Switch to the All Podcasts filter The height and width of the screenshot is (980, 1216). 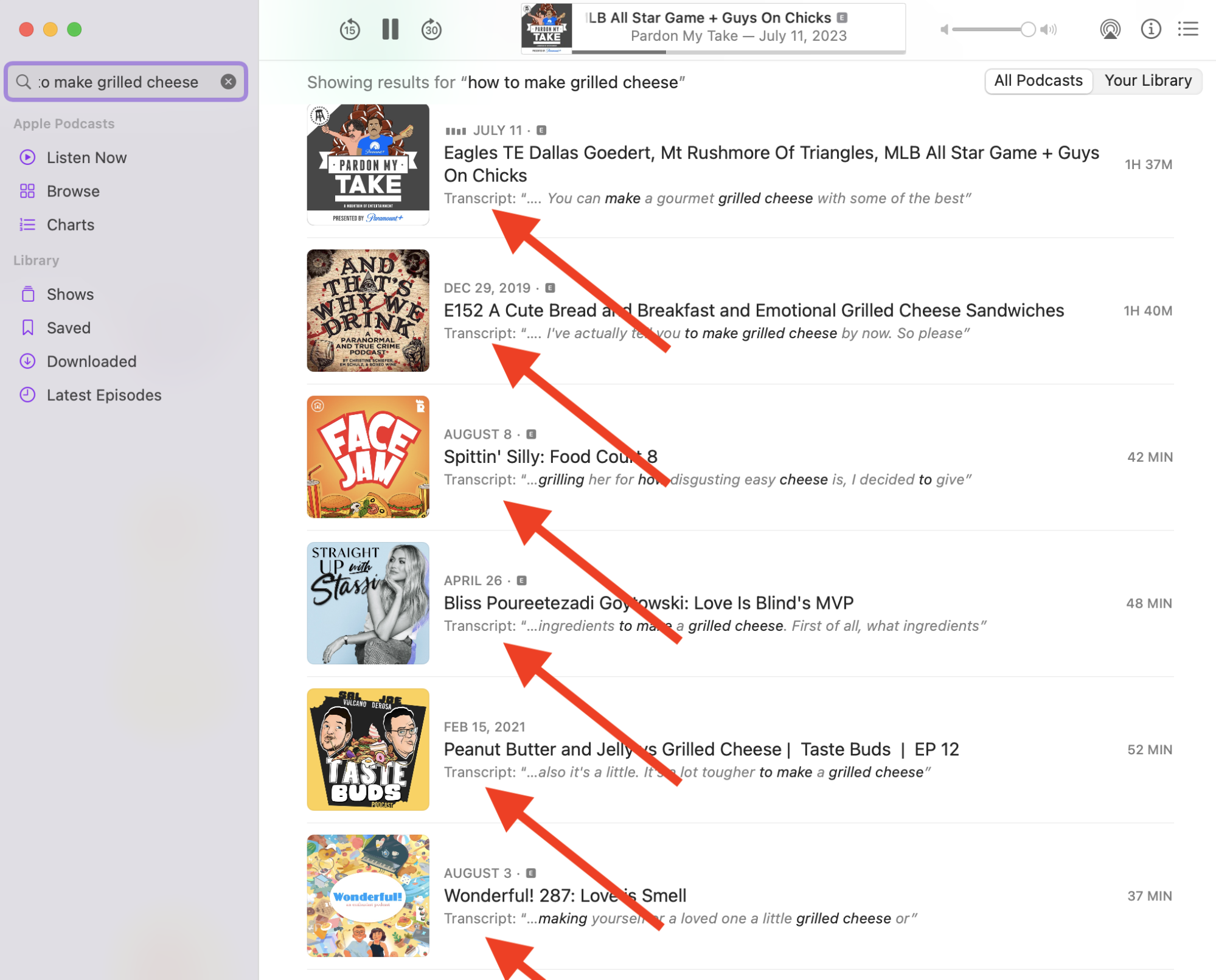click(x=1038, y=81)
